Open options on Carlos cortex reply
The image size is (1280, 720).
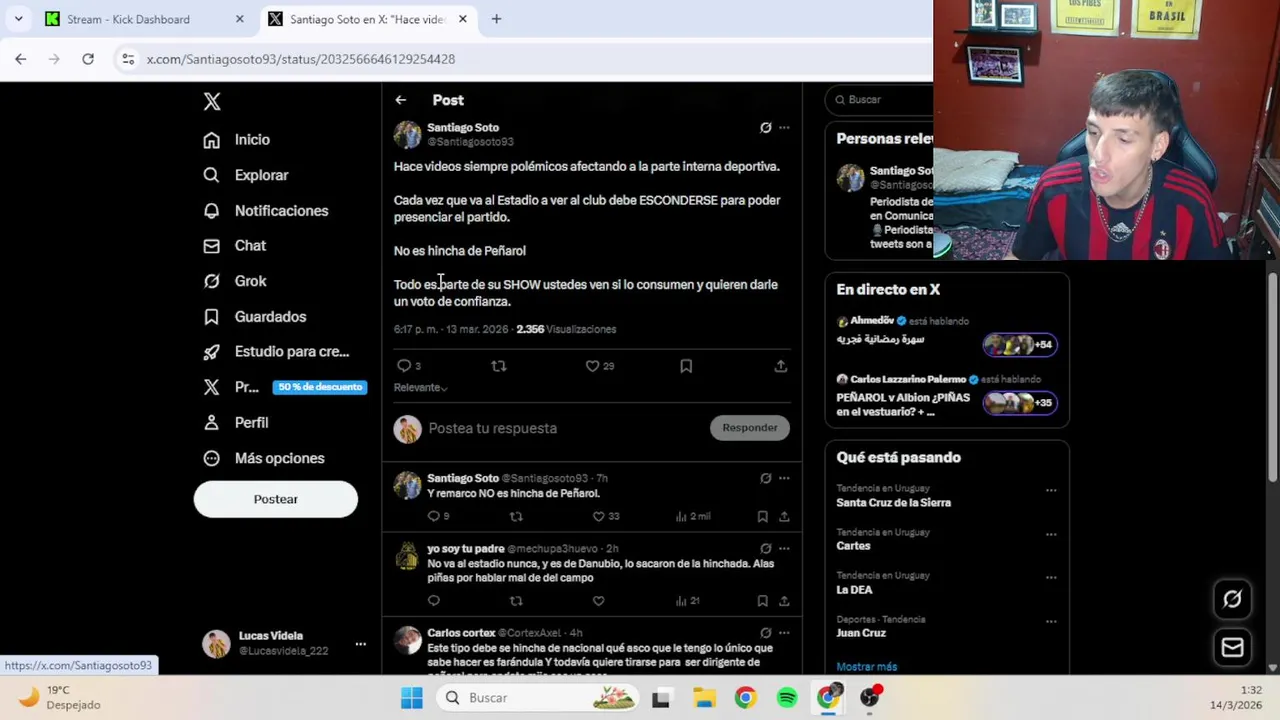784,633
